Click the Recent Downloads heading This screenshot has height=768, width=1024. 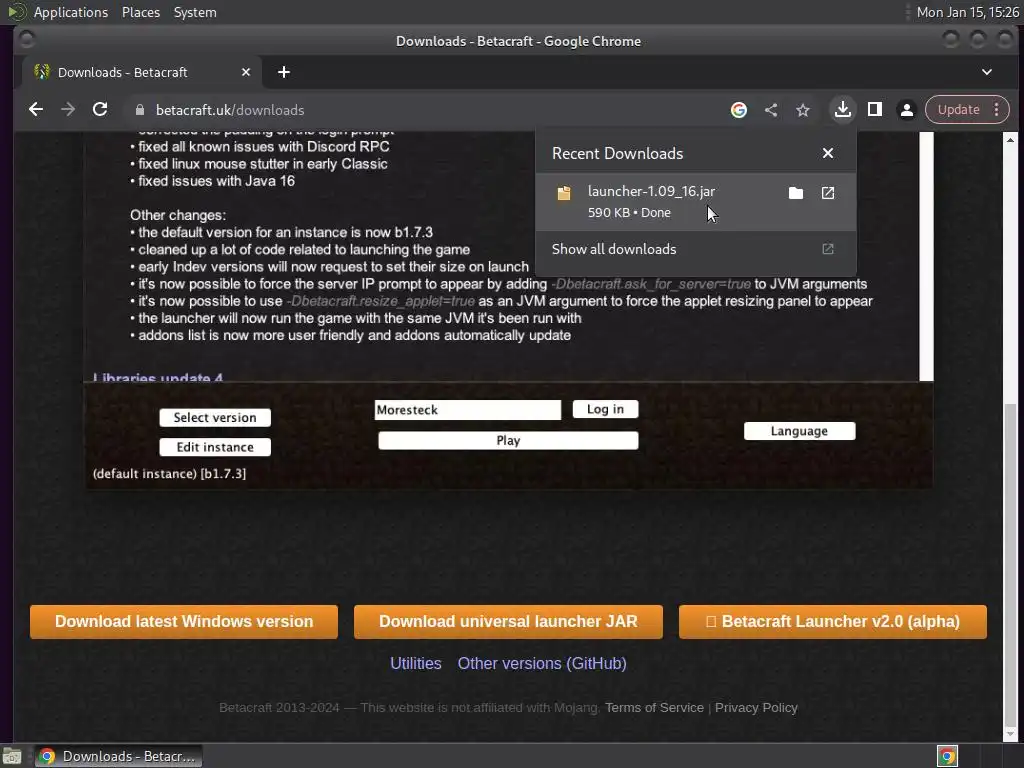tap(617, 153)
